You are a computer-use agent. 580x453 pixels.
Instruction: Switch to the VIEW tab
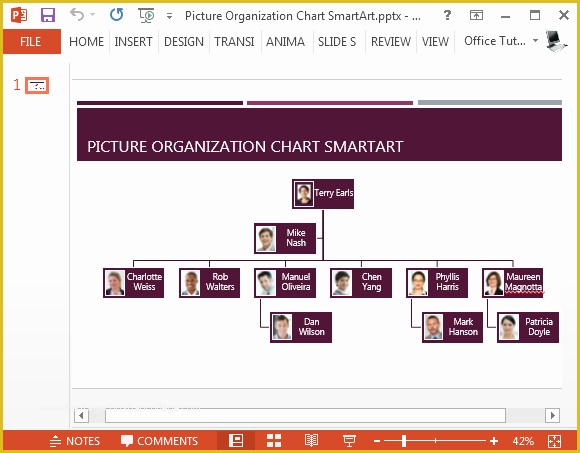click(435, 41)
